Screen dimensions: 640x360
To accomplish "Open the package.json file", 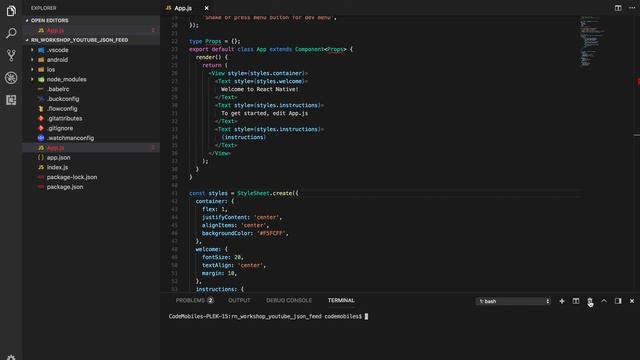I will (x=65, y=187).
